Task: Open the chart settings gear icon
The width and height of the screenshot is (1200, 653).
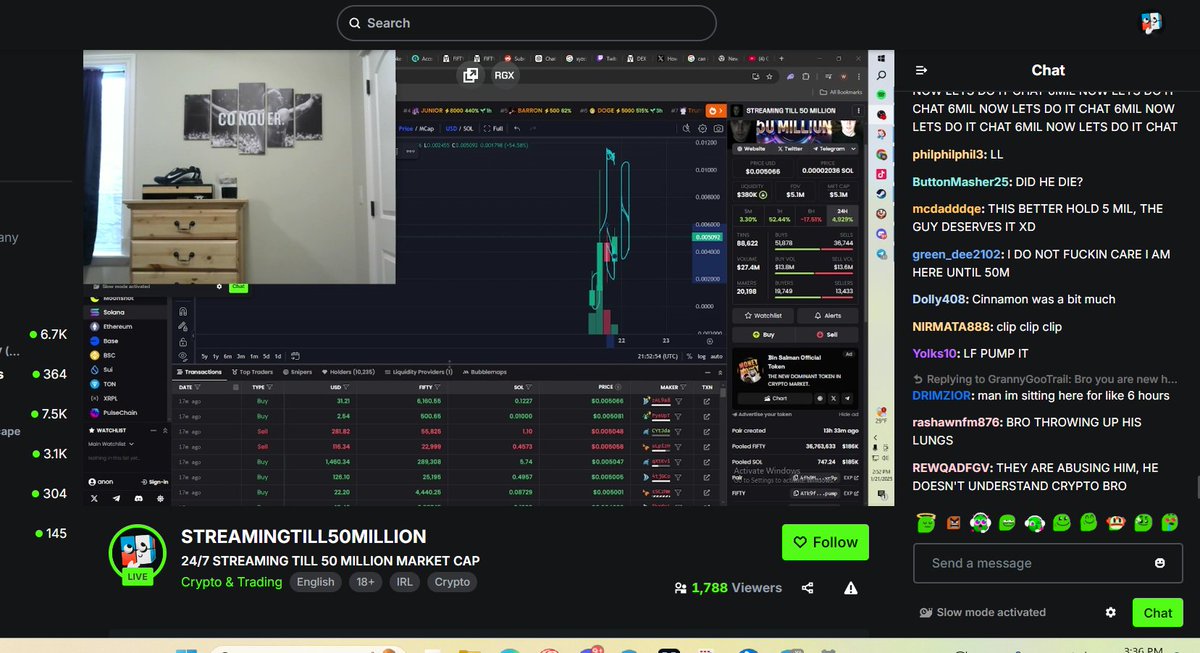Action: 702,128
